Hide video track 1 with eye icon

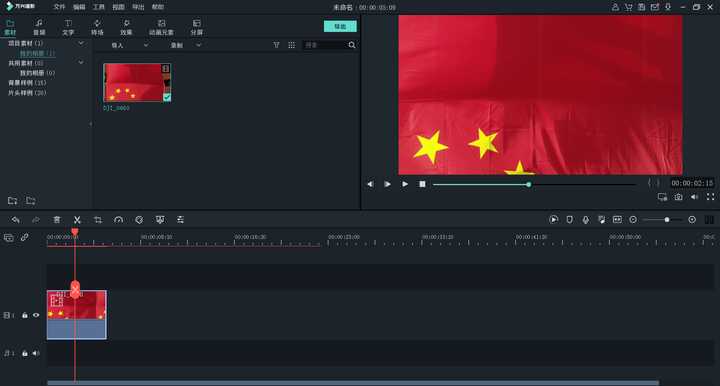tap(36, 315)
